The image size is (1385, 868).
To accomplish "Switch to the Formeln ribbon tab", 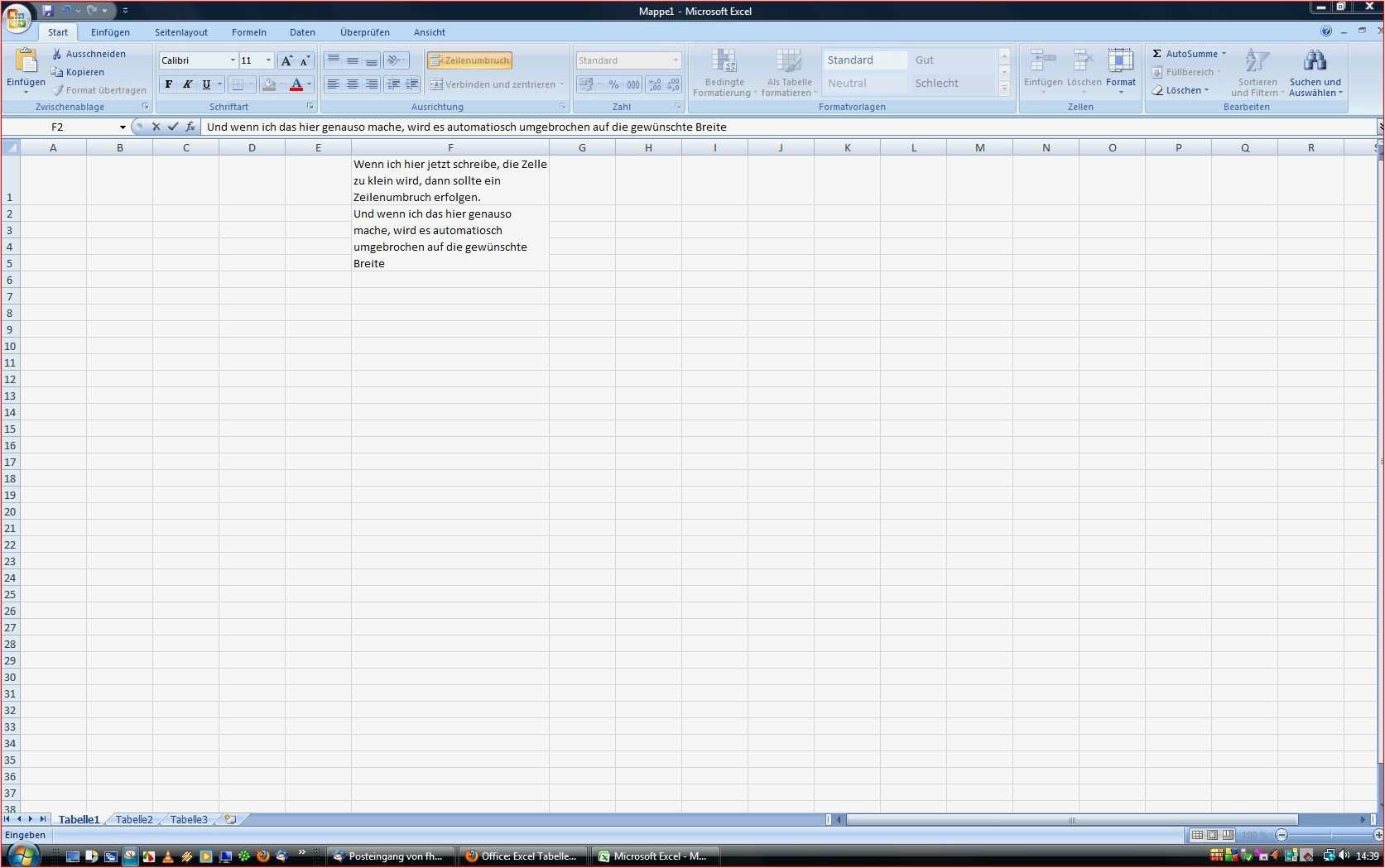I will (x=248, y=32).
